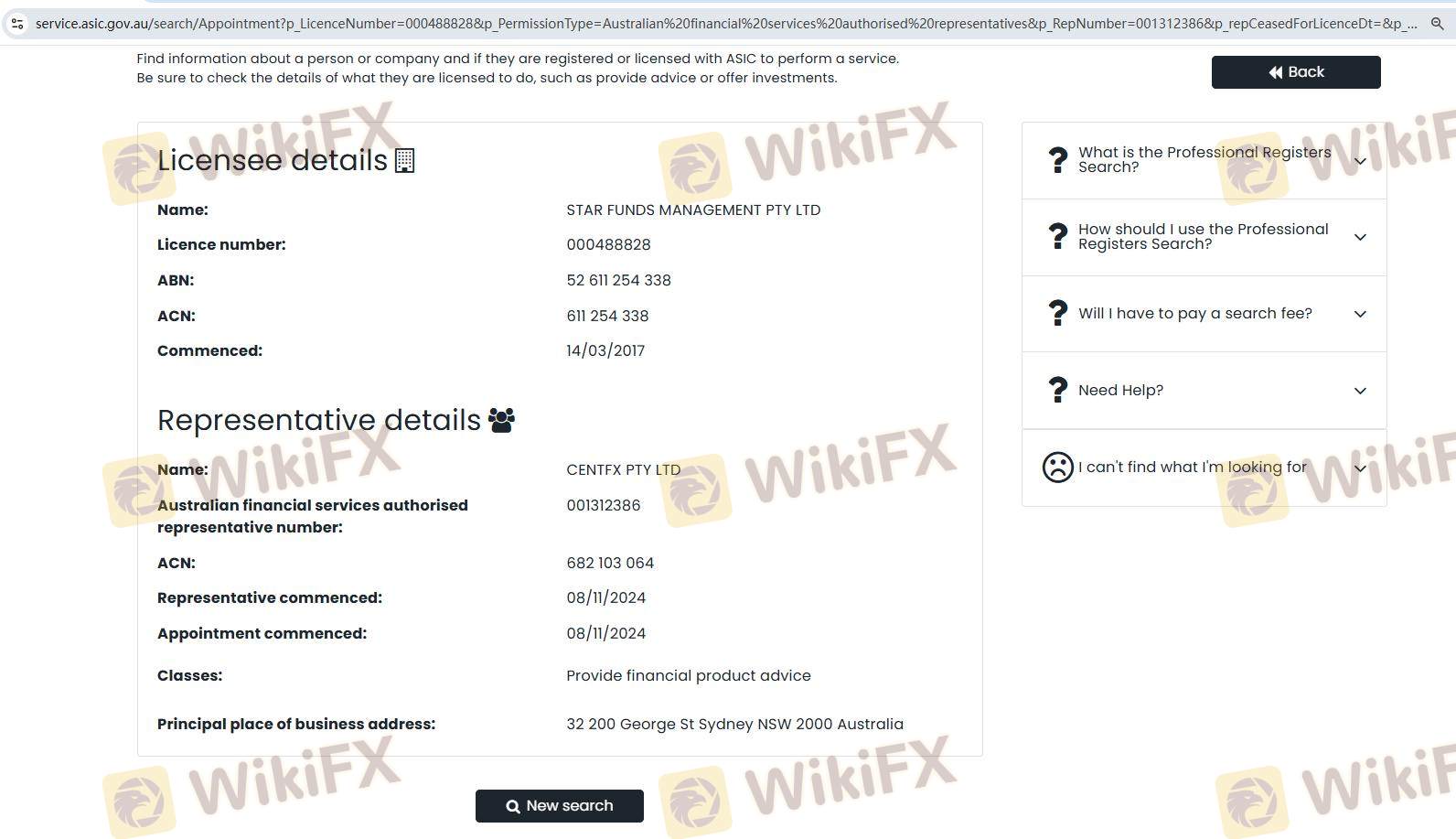Click the sad face icon

click(x=1057, y=468)
